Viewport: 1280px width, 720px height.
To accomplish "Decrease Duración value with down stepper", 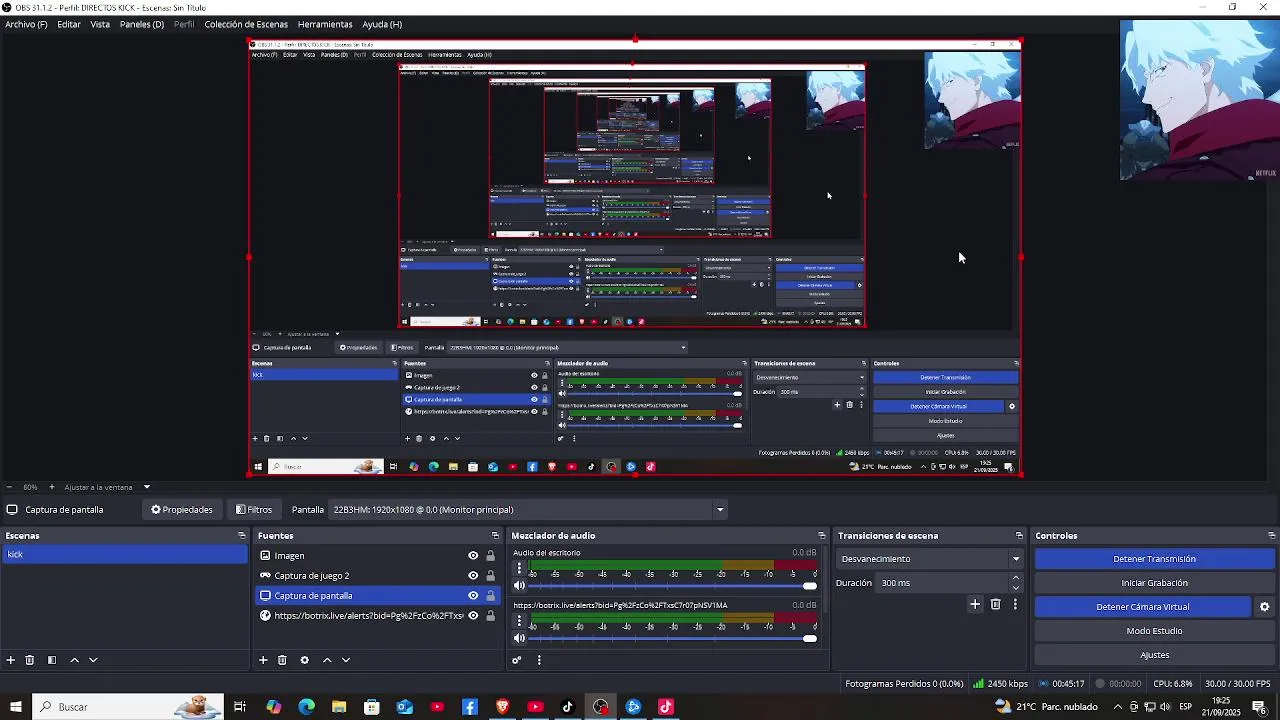I will tap(1016, 588).
